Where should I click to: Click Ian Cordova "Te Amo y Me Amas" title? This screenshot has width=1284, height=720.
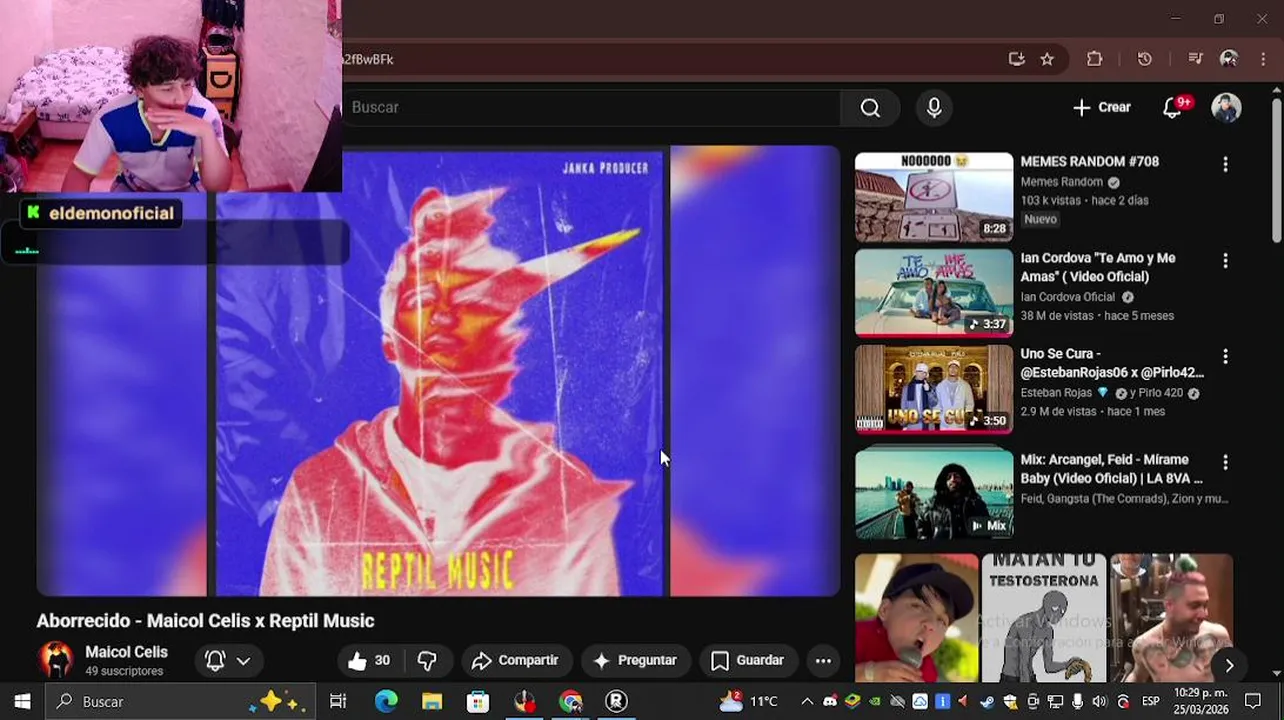(1097, 267)
